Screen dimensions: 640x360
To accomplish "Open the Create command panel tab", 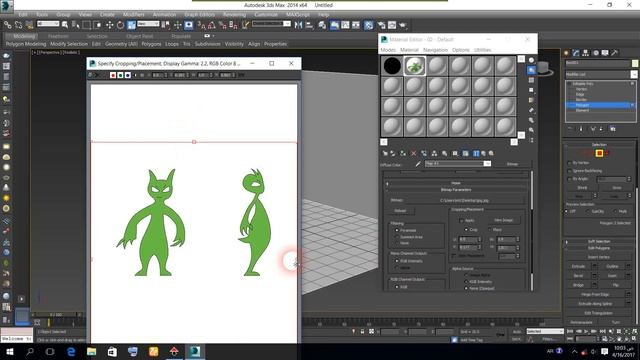I will [567, 53].
